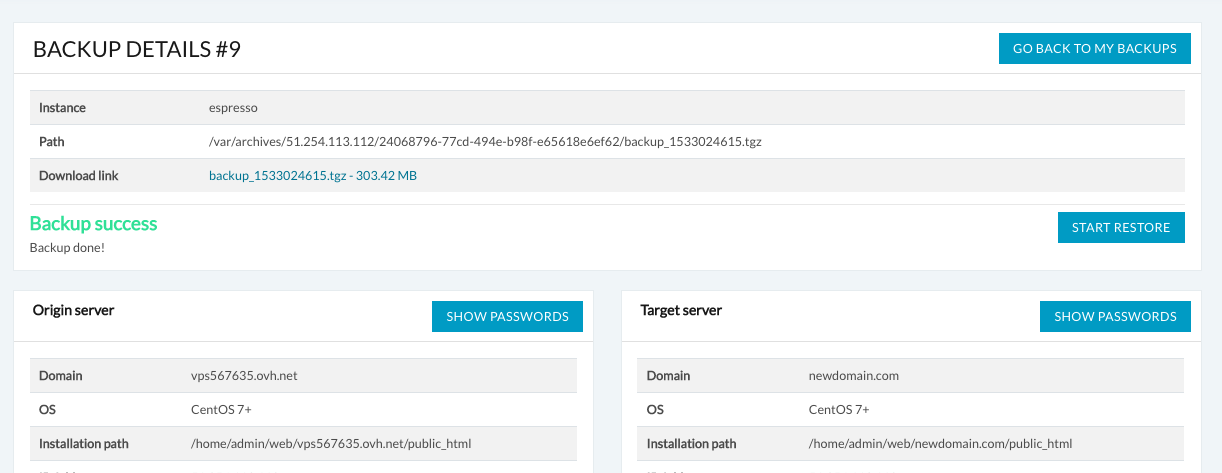
Task: Click the origin installation path value
Action: click(x=330, y=443)
